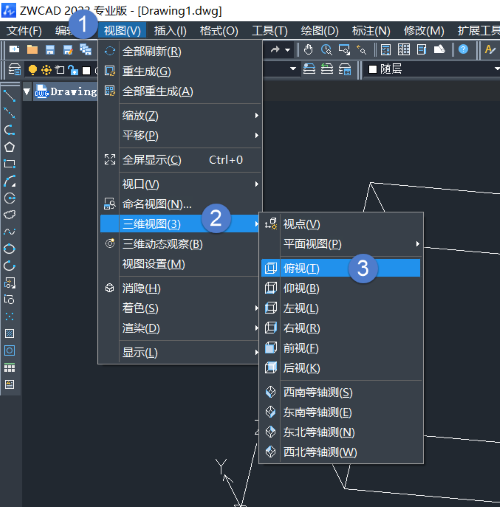This screenshot has height=507, width=500.
Task: Click the realtime zoom magnifier icon
Action: click(326, 50)
